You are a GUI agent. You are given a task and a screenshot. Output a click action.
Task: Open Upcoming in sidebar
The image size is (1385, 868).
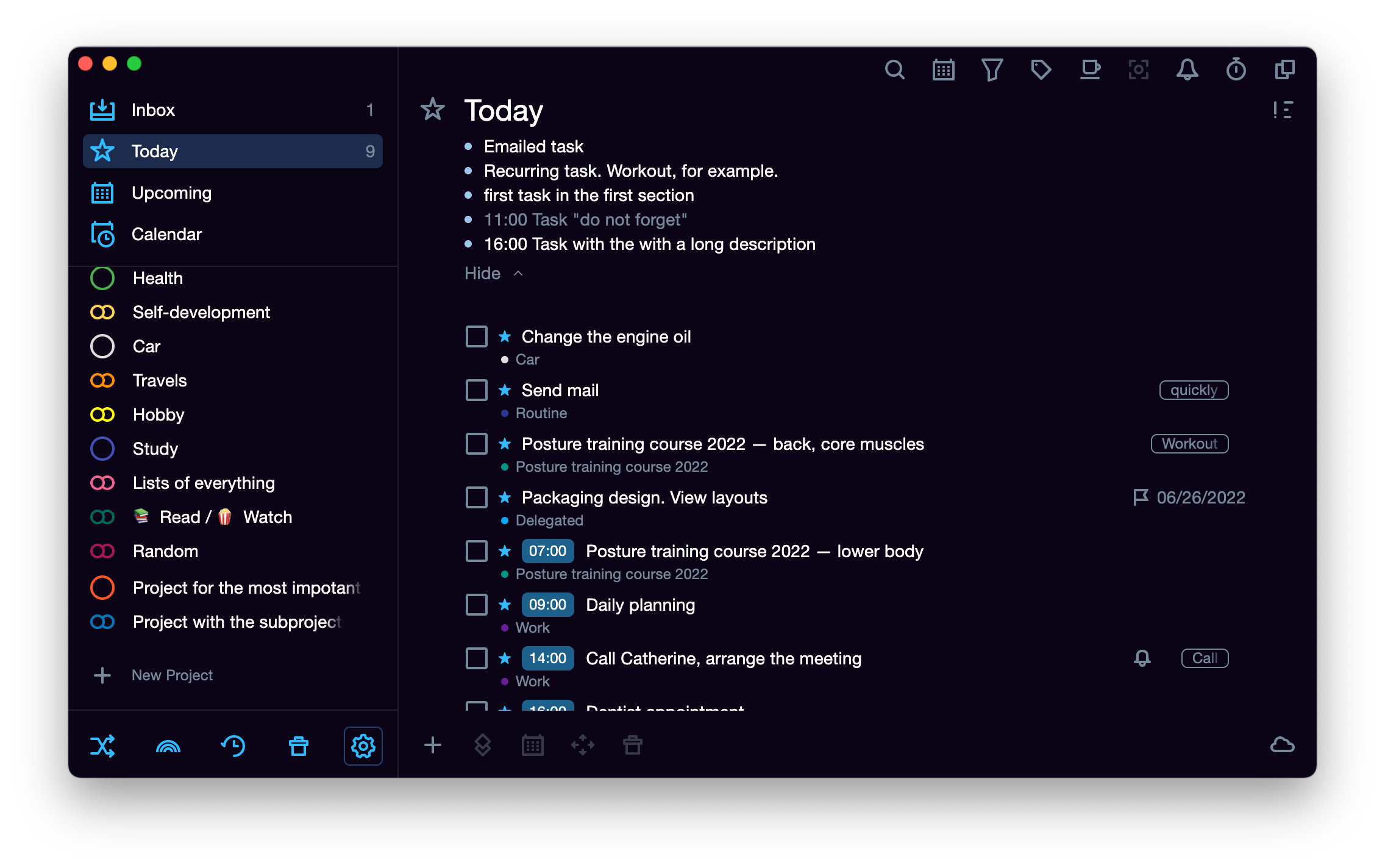tap(233, 193)
